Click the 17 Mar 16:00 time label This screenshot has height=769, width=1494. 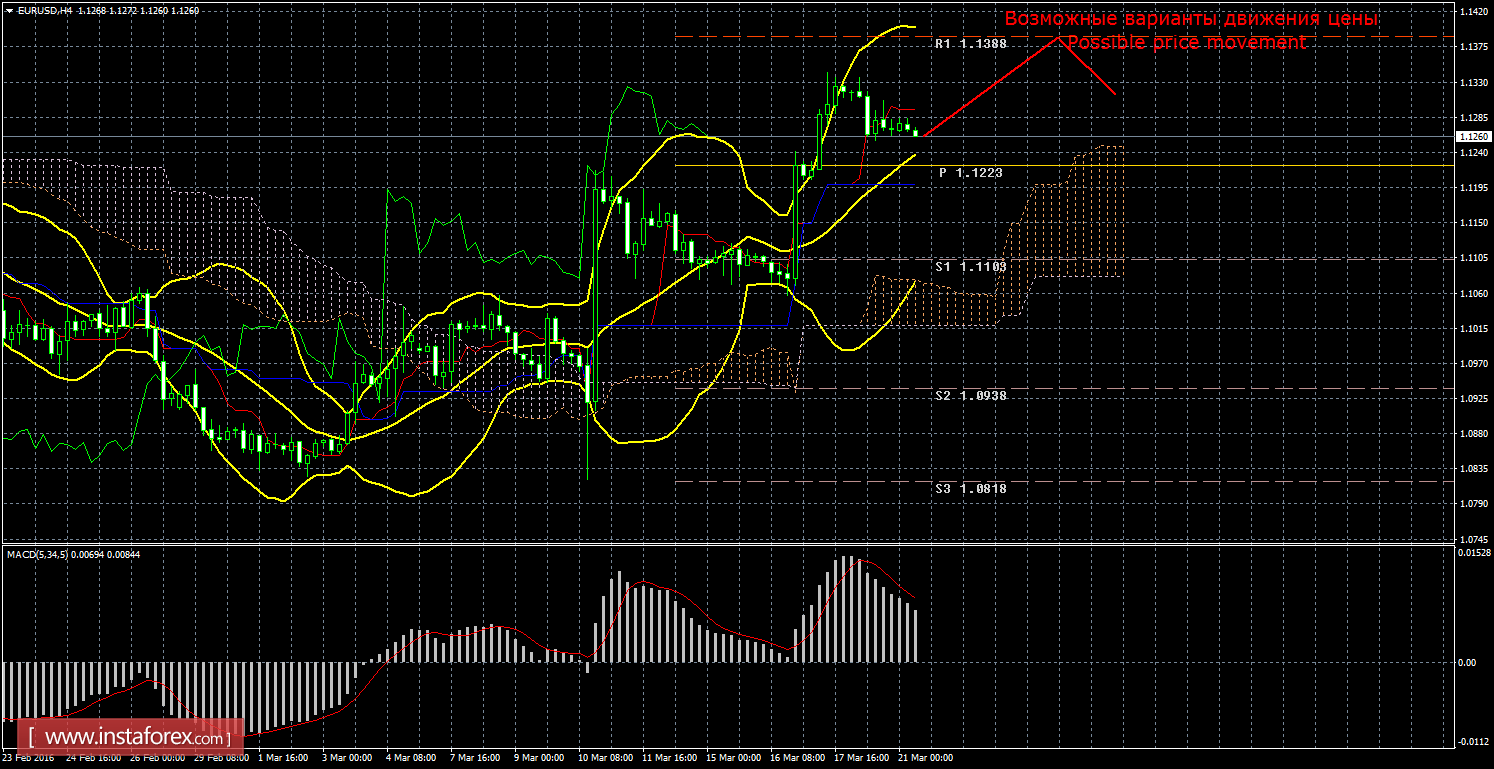coord(862,759)
